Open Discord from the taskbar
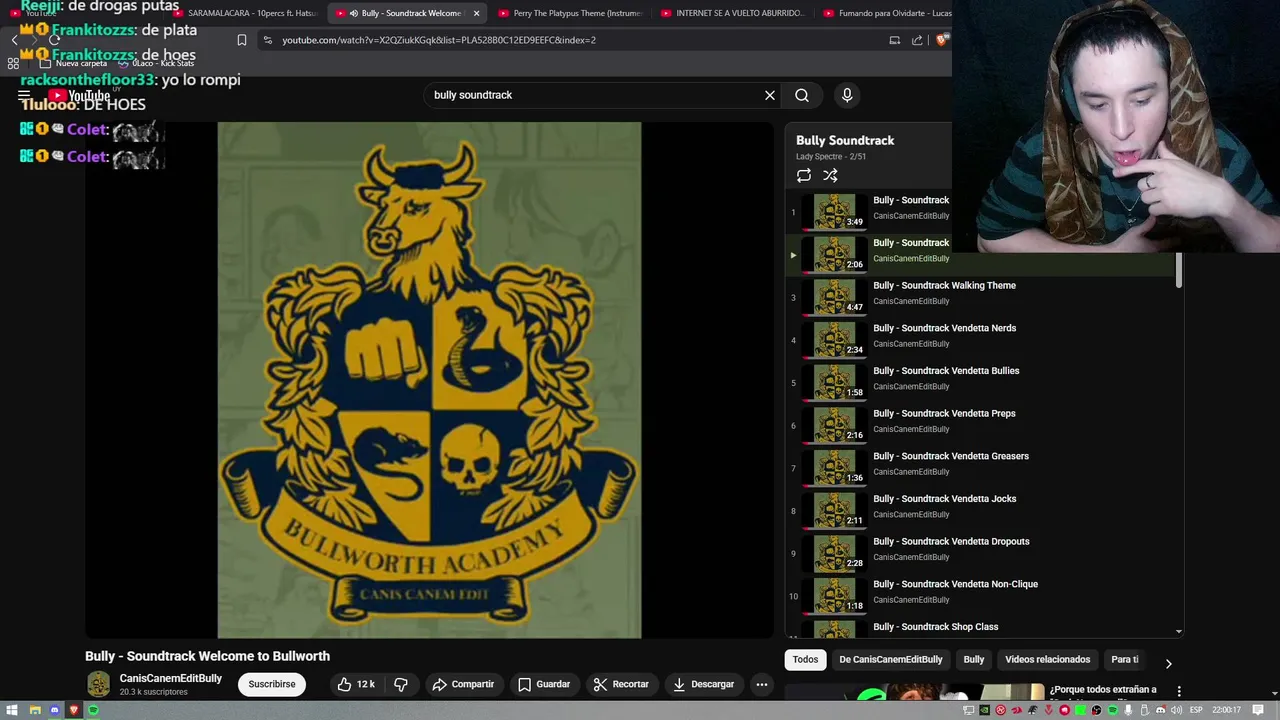Image resolution: width=1280 pixels, height=720 pixels. coord(54,710)
